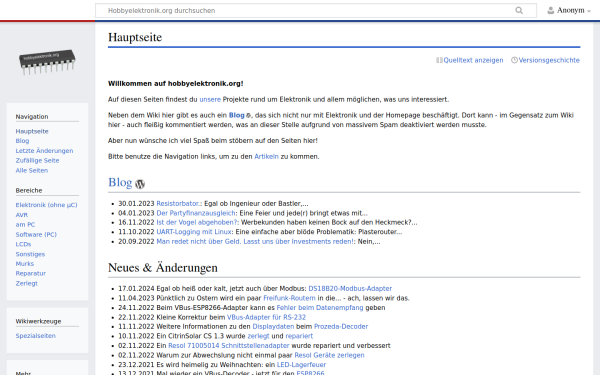Image resolution: width=600 pixels, height=375 pixels.
Task: Click the 'Neues & Änderungen' heading
Action: click(x=163, y=267)
